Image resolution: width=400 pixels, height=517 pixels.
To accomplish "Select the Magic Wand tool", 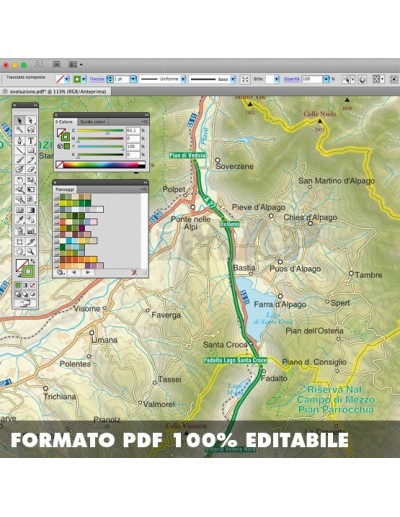I will 20,130.
